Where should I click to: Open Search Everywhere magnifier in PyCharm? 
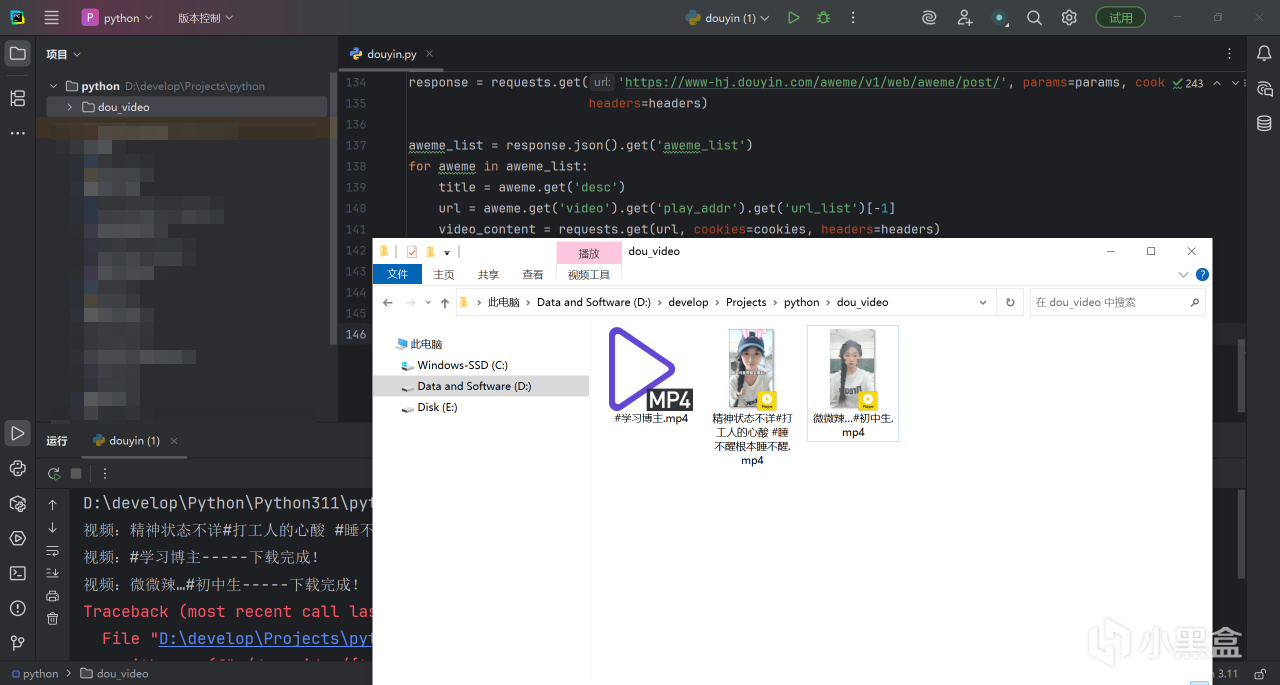(x=1035, y=18)
